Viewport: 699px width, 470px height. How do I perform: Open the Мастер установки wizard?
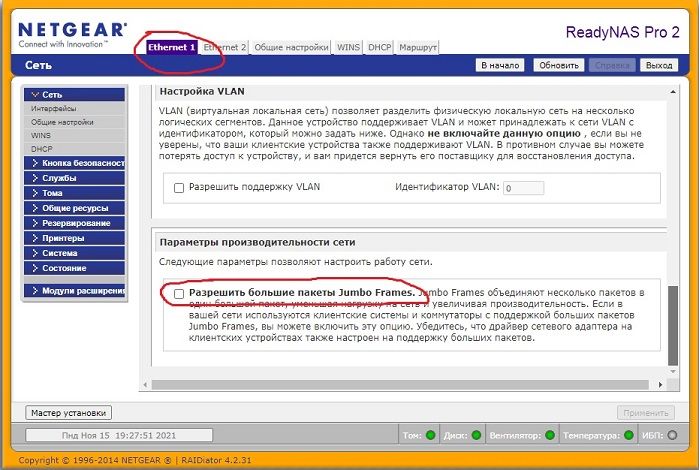click(x=68, y=413)
